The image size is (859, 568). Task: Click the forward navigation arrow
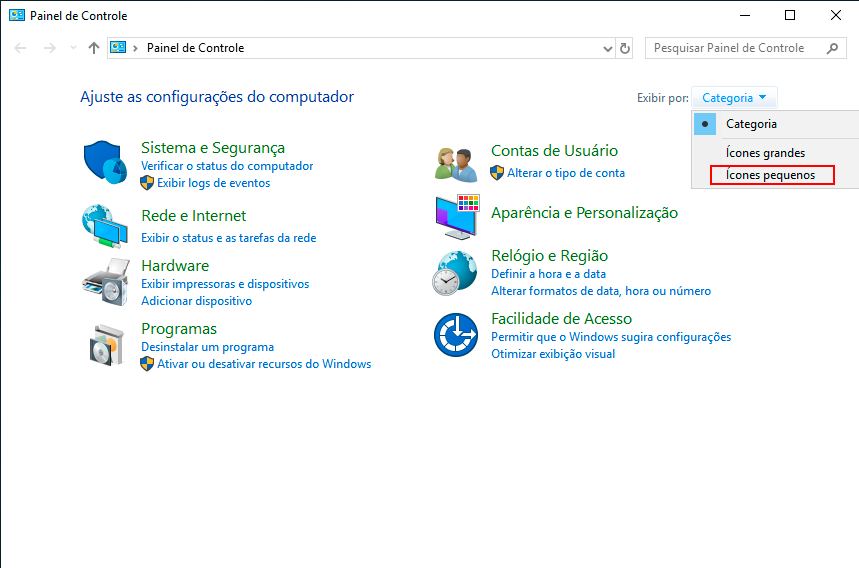[x=50, y=48]
